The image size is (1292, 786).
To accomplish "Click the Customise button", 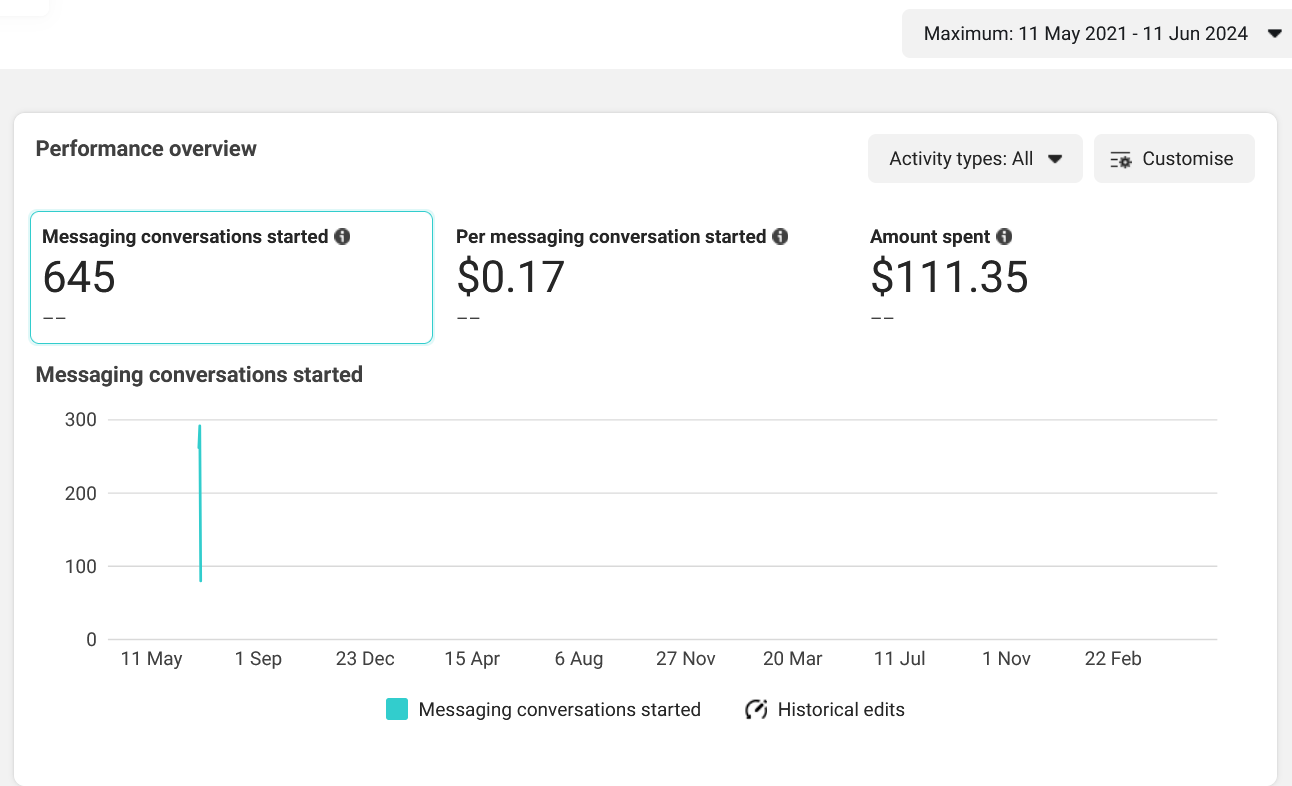I will (x=1174, y=159).
